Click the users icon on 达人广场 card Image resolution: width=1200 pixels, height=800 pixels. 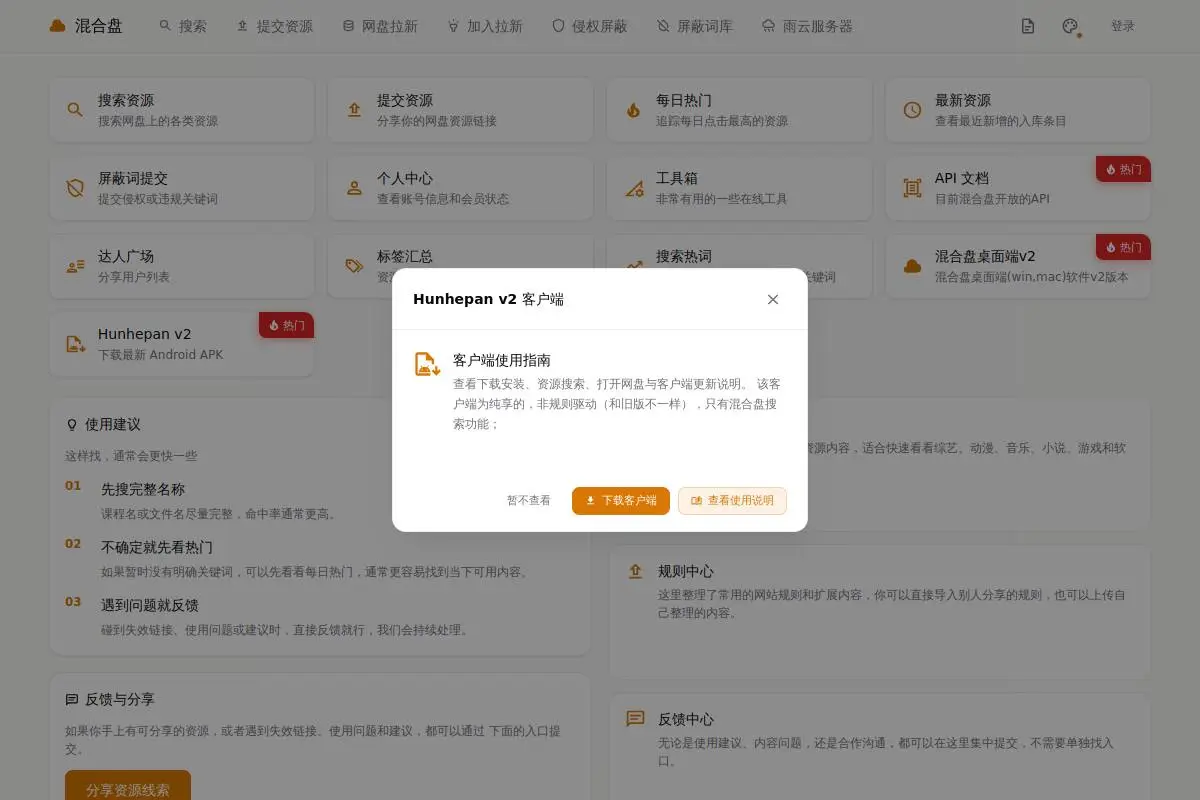75,266
